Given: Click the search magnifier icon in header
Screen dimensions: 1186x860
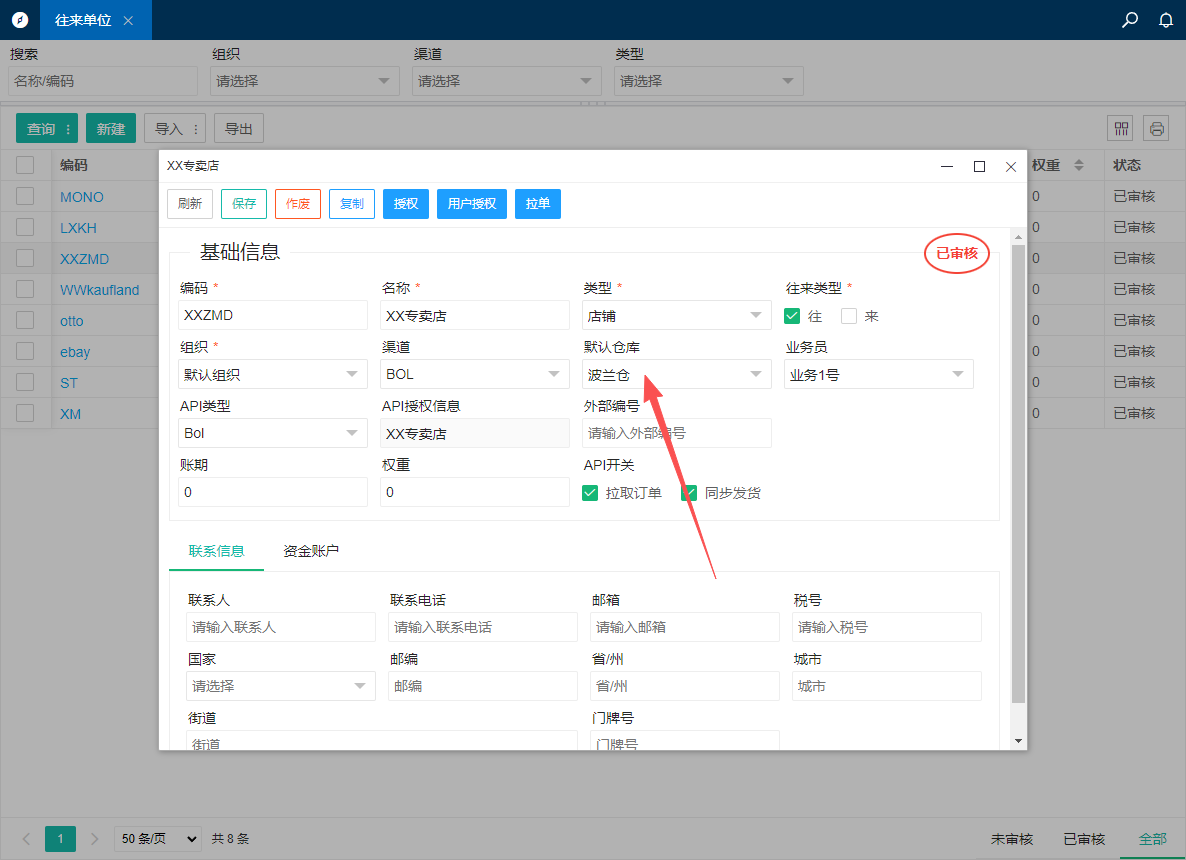Looking at the screenshot, I should point(1130,20).
